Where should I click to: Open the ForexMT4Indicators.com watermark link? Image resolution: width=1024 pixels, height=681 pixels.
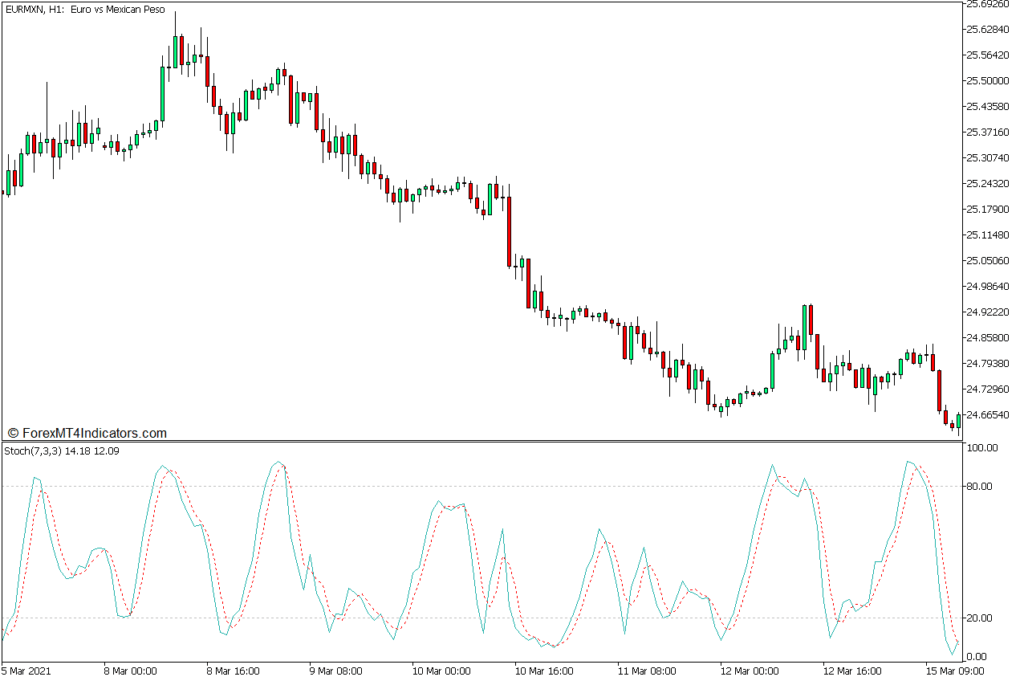click(87, 433)
